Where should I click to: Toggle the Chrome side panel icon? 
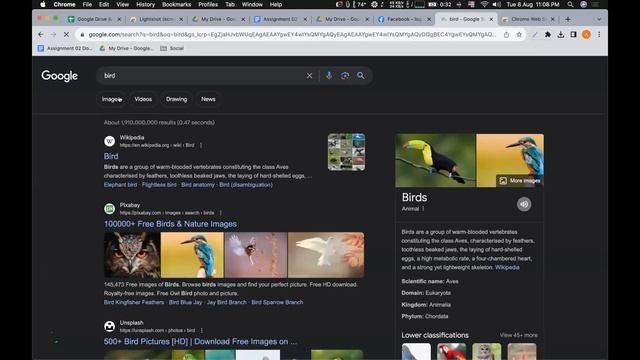click(x=573, y=35)
